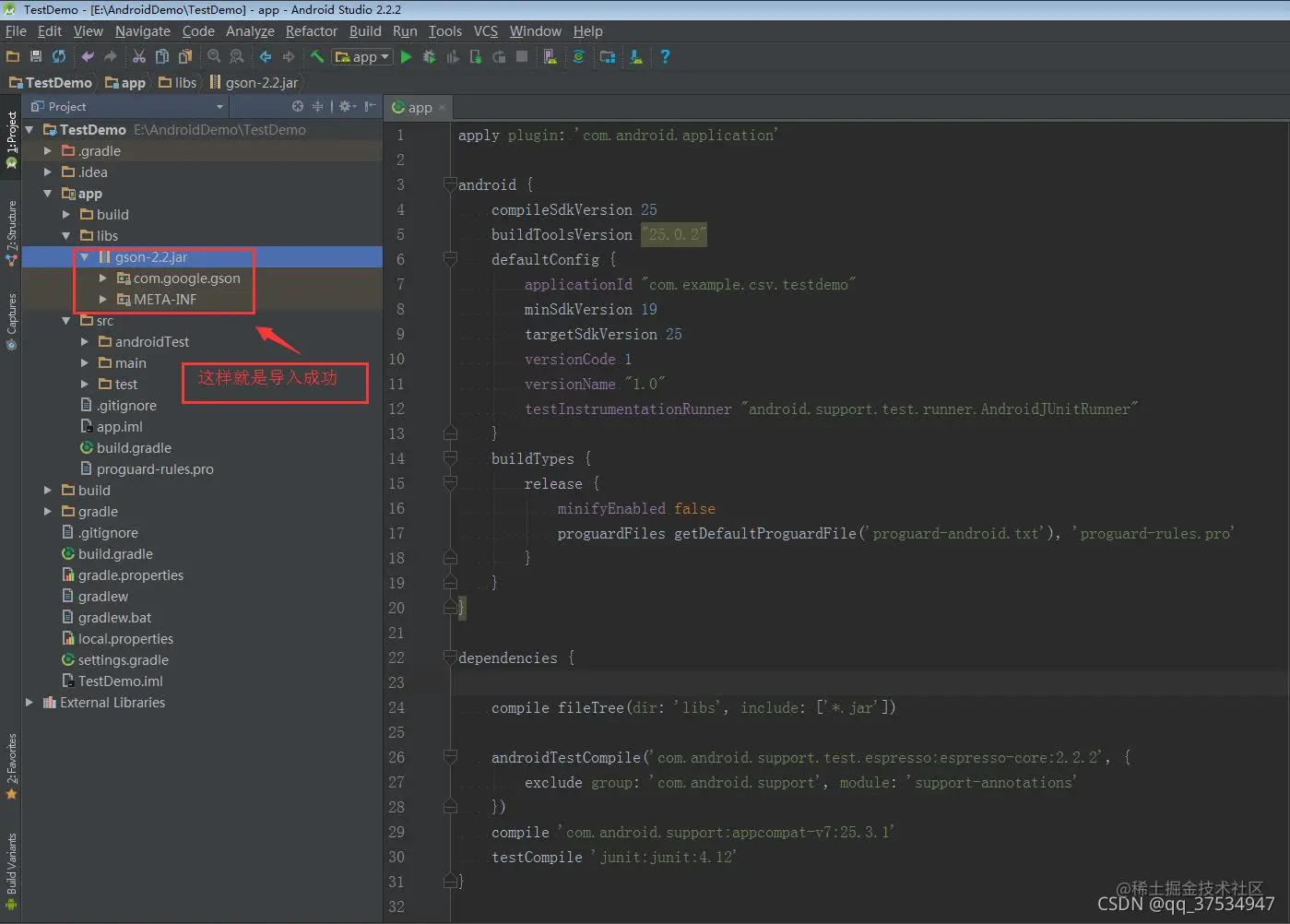1290x924 pixels.
Task: Open the Build menu
Action: pyautogui.click(x=365, y=30)
